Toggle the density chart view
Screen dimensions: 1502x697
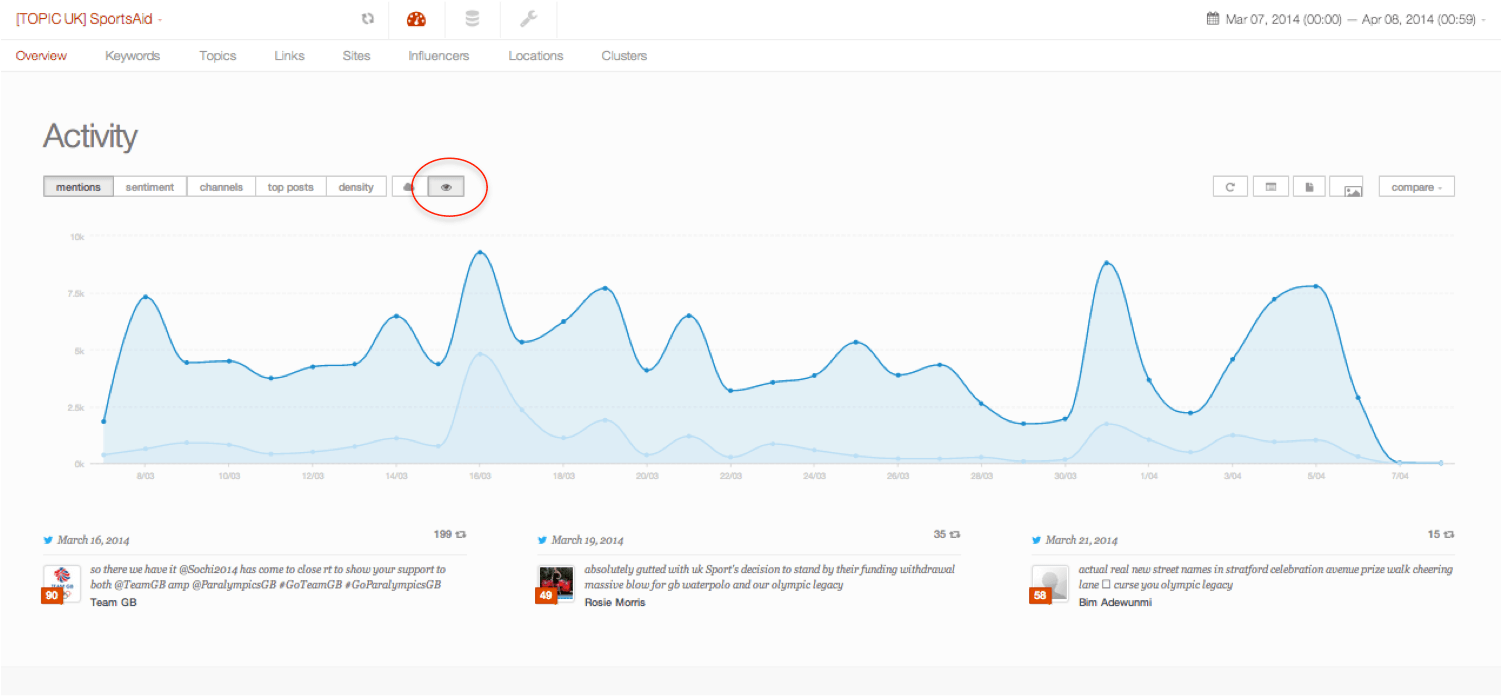click(356, 187)
